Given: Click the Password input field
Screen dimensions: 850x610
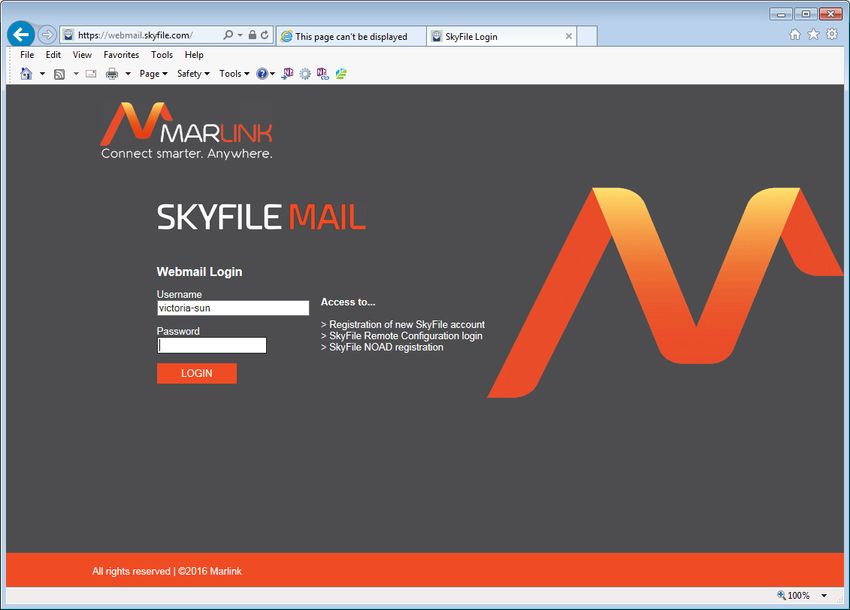Looking at the screenshot, I should [x=212, y=345].
